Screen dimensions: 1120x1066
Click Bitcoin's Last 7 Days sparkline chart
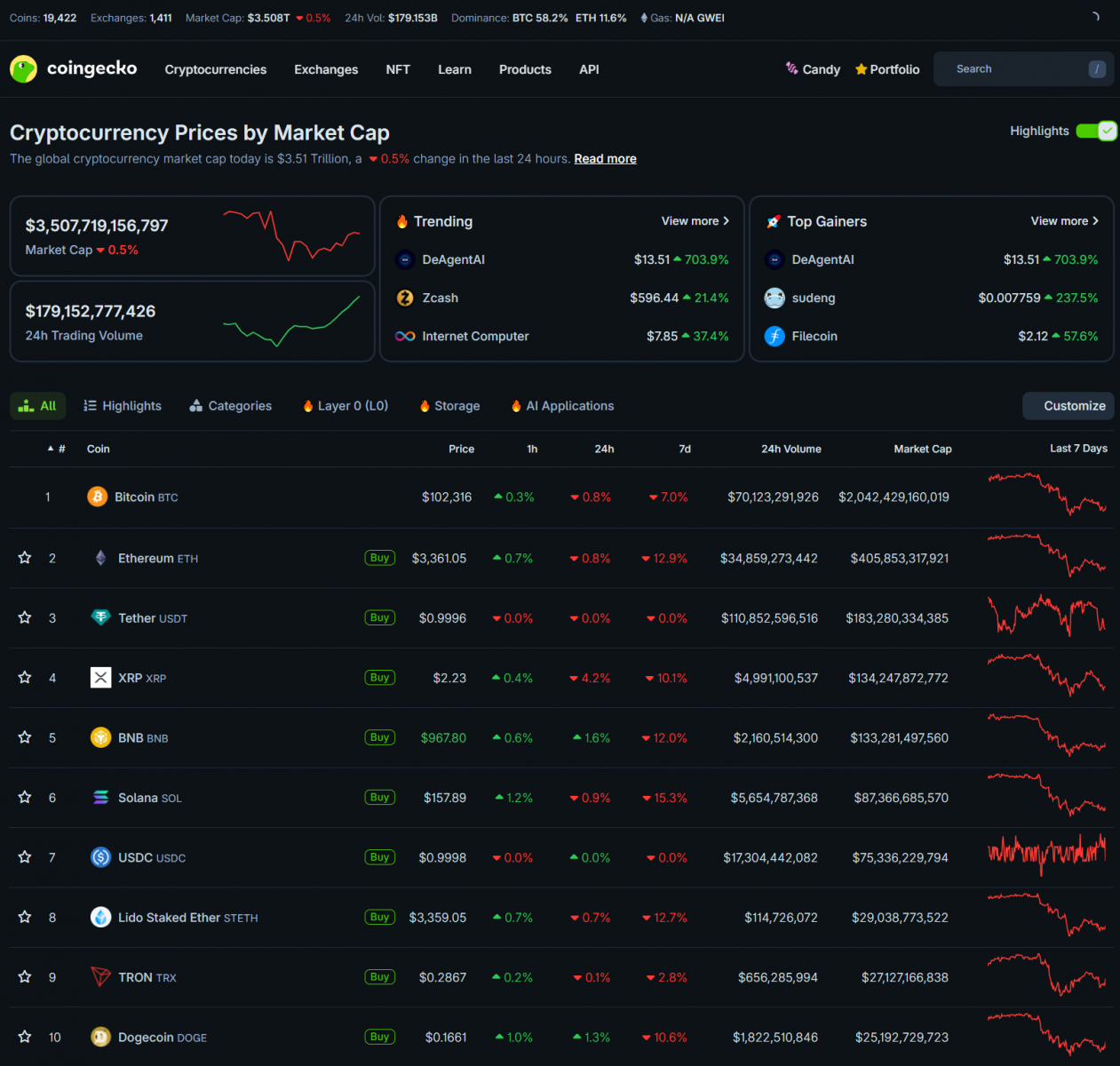click(1047, 495)
